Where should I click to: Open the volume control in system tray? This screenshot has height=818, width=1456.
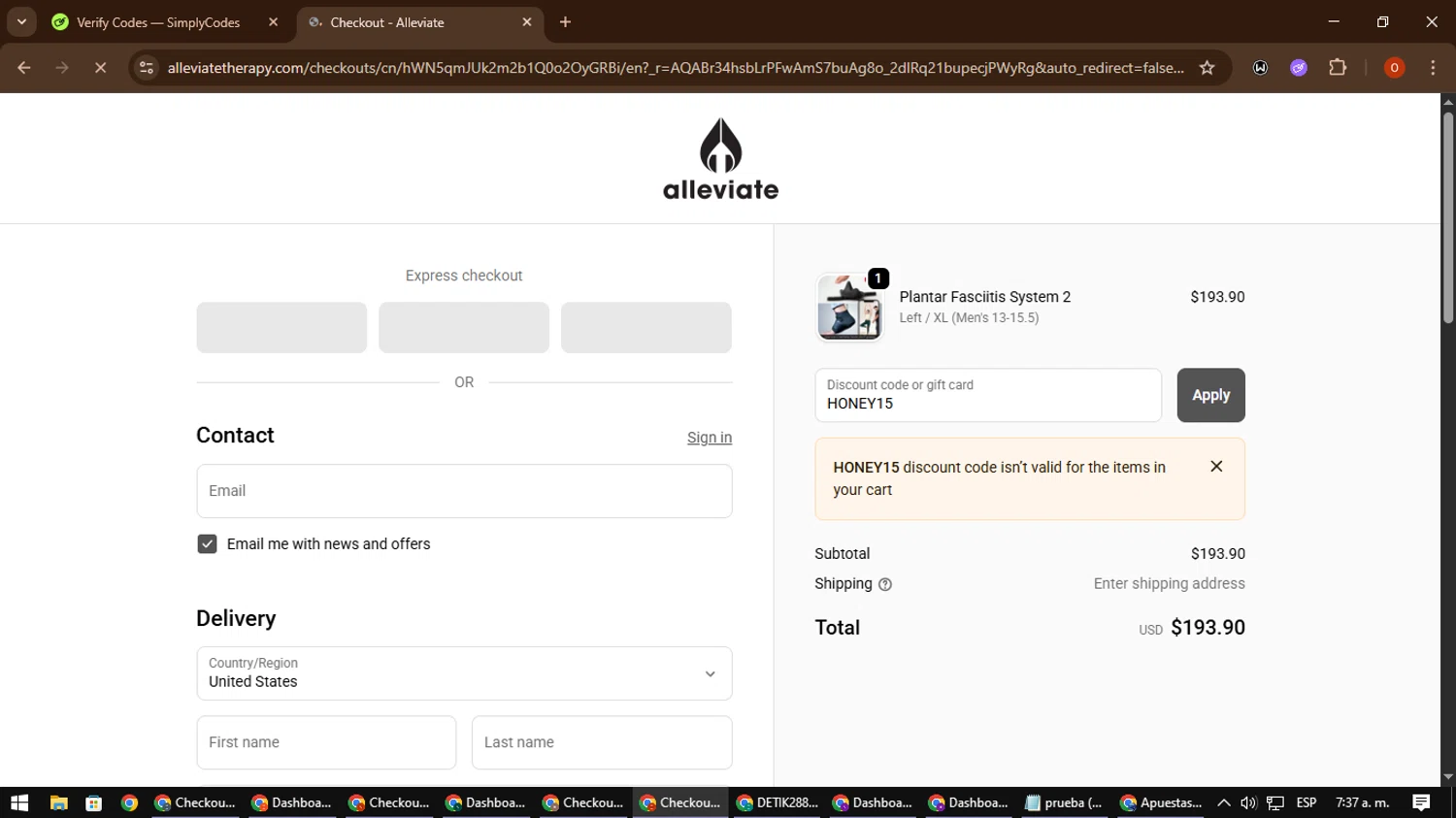pos(1248,802)
